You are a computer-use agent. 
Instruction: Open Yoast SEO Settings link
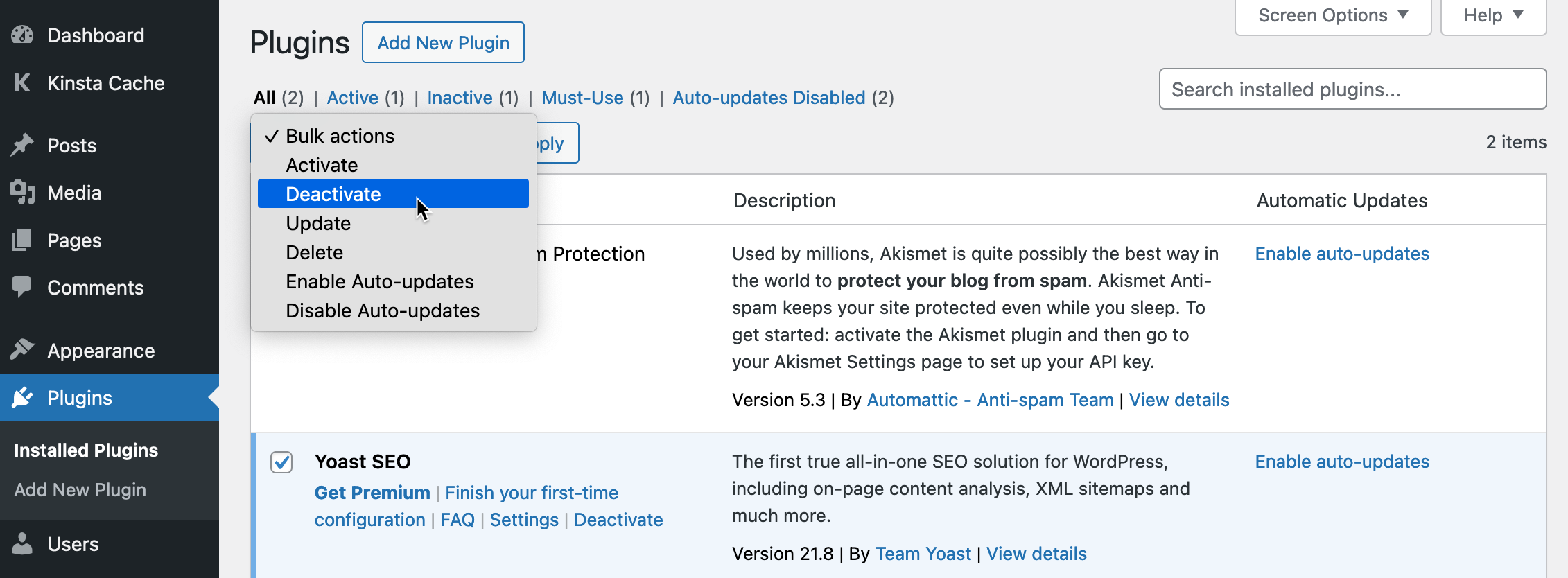pos(524,520)
